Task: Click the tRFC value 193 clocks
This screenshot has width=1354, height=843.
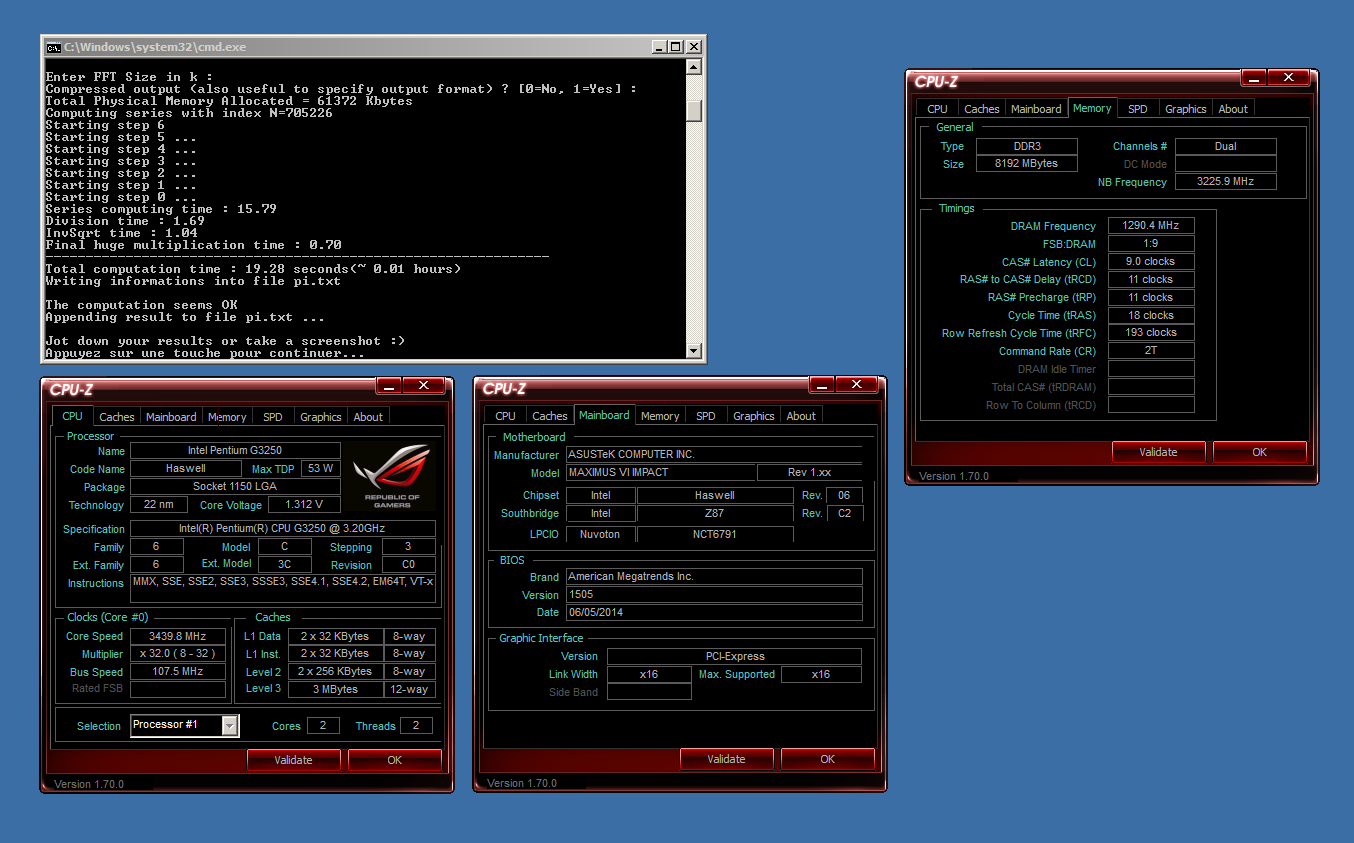Action: click(x=1151, y=333)
